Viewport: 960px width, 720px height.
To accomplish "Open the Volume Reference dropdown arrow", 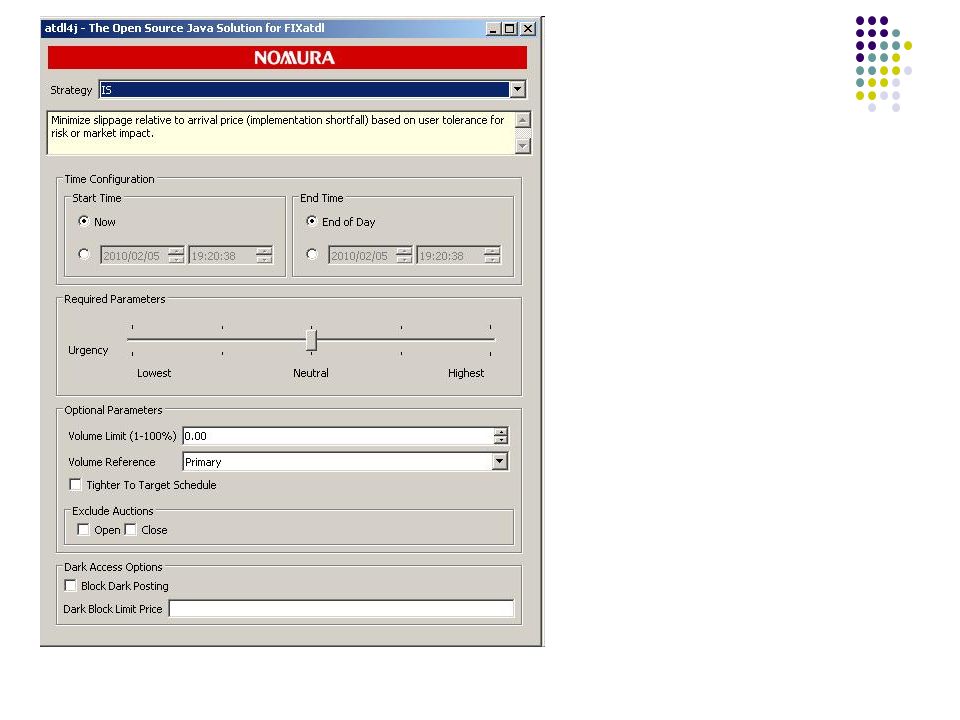I will click(500, 462).
